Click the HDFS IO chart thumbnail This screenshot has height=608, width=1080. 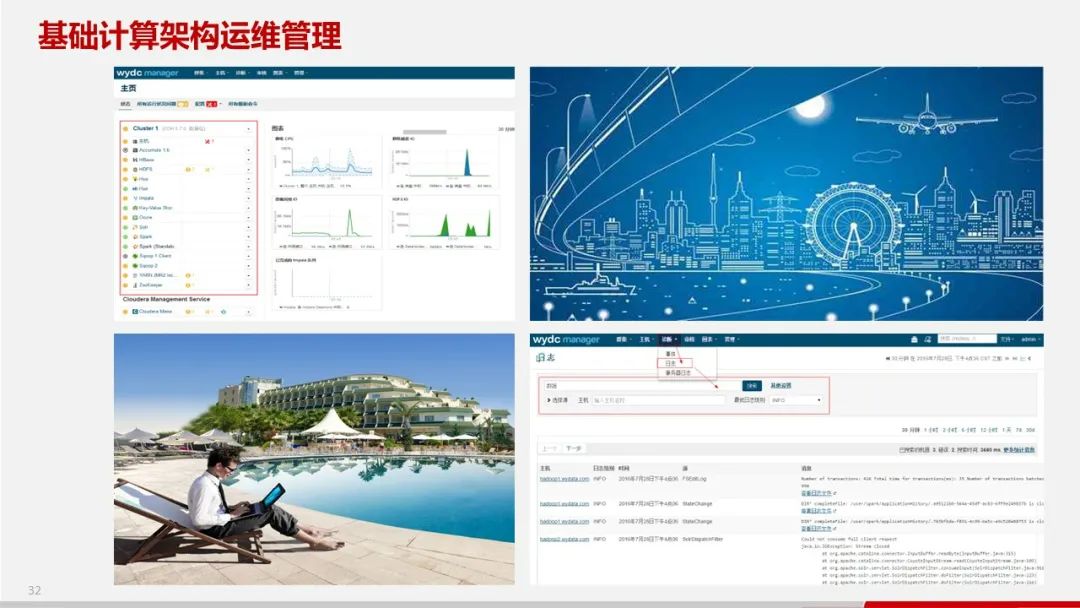(444, 222)
